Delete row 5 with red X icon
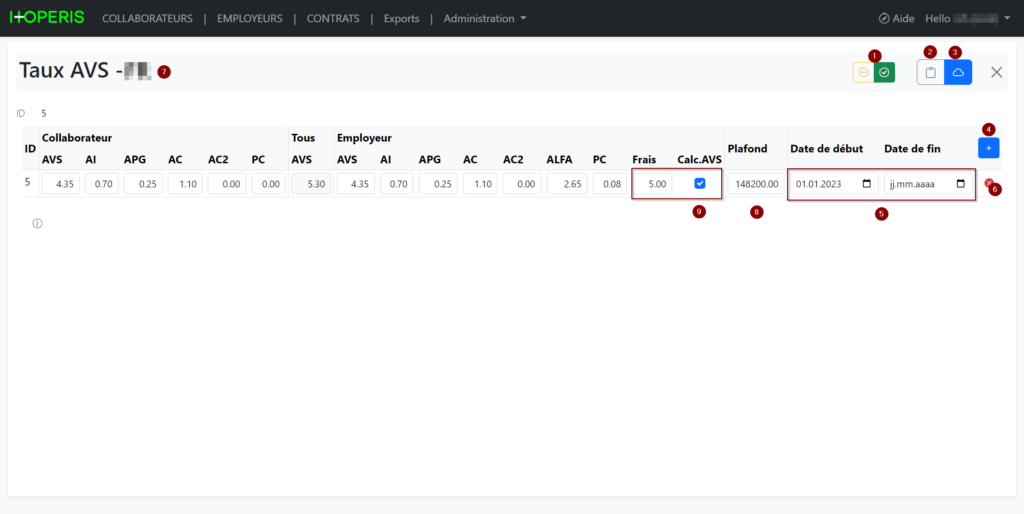Screen dimensions: 1024x514 (988, 183)
